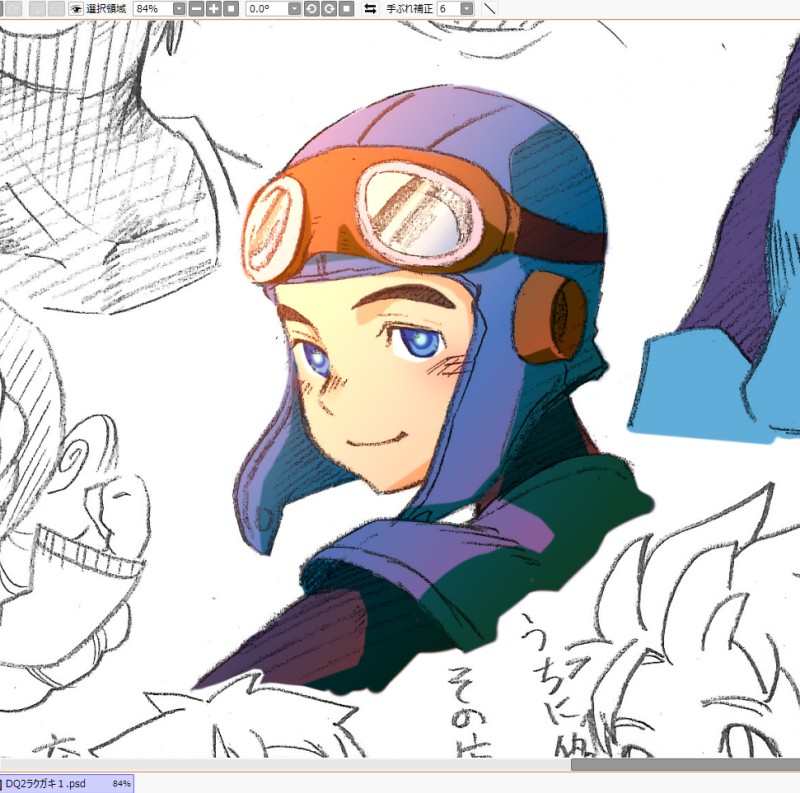Rotate the canvas counterclockwise
This screenshot has height=793, width=800.
312,9
